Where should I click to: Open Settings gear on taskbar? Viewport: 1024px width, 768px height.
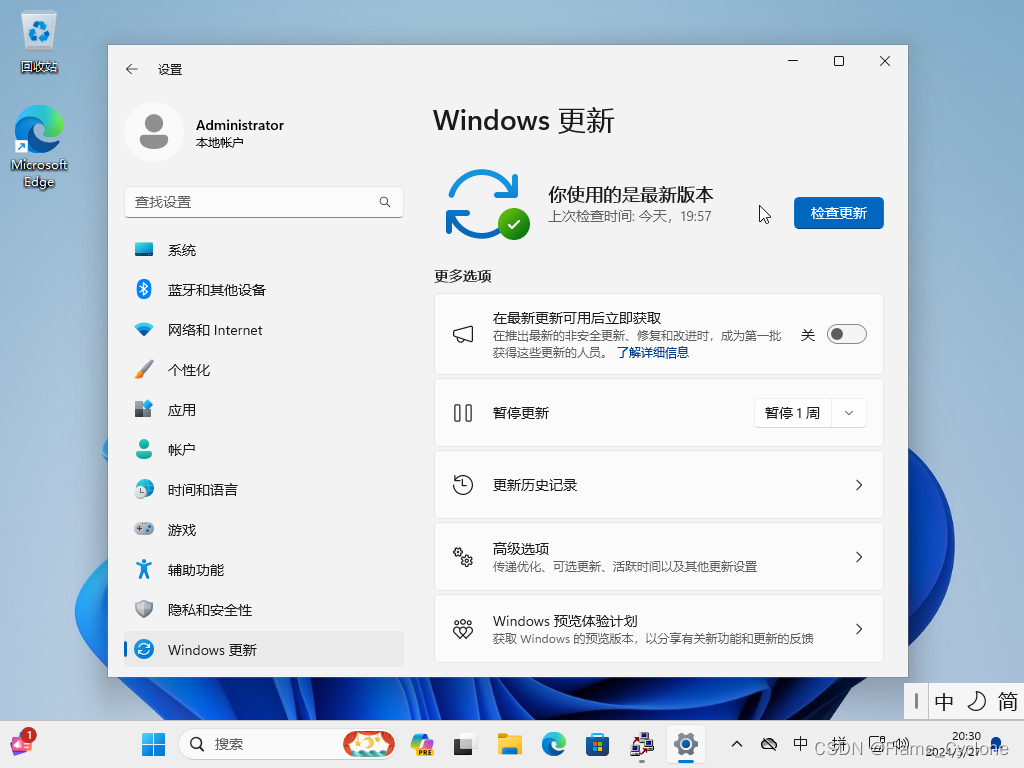tap(686, 744)
